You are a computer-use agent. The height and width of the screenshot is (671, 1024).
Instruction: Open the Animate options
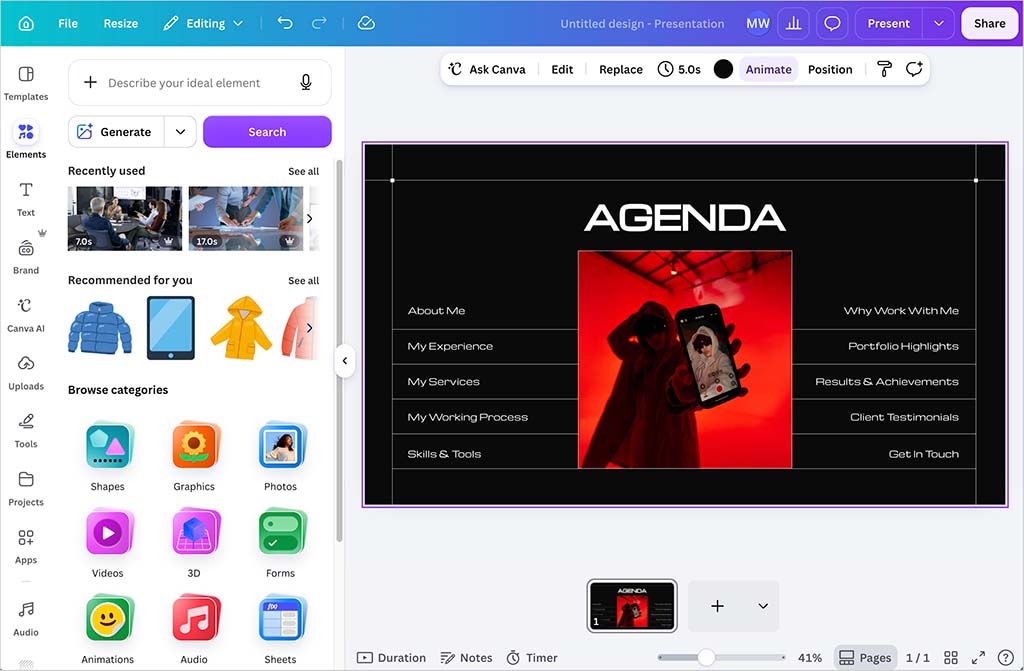pos(769,69)
